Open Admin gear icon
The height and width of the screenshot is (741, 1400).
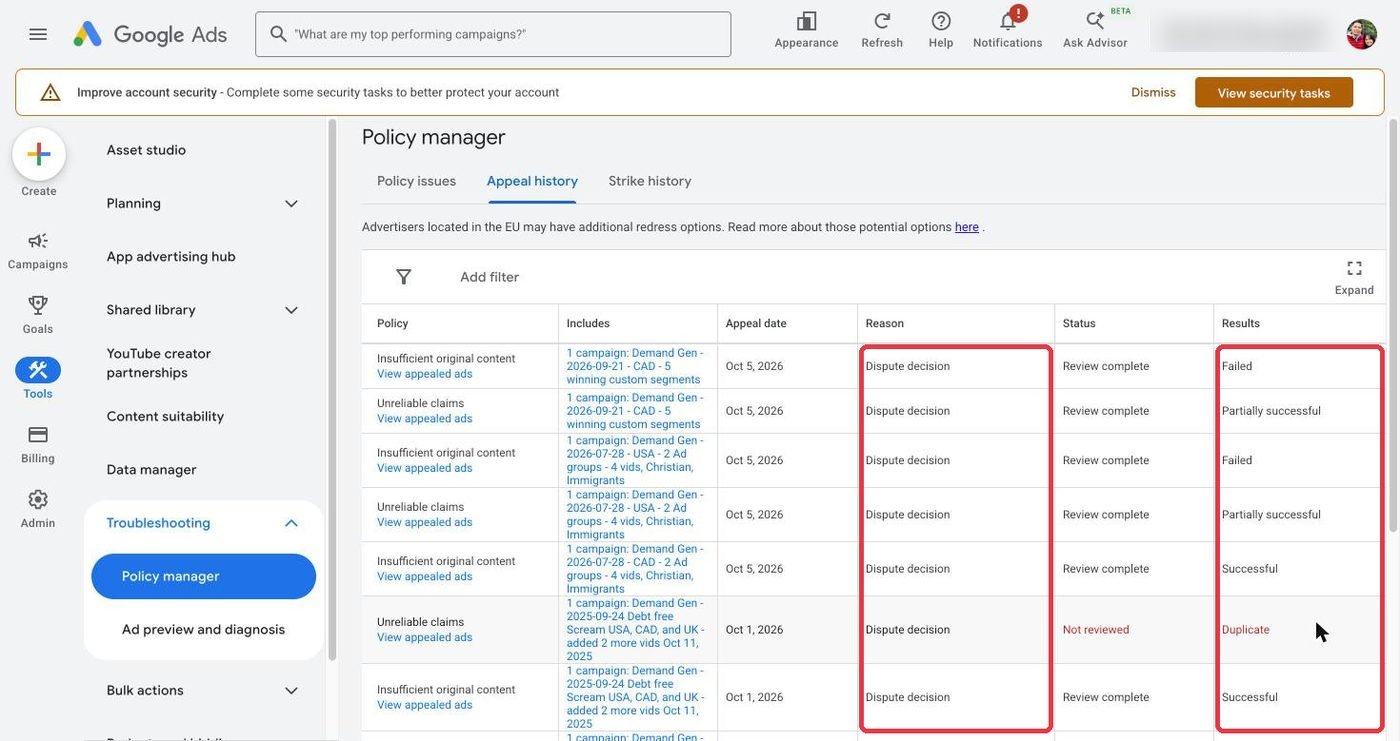(x=38, y=499)
